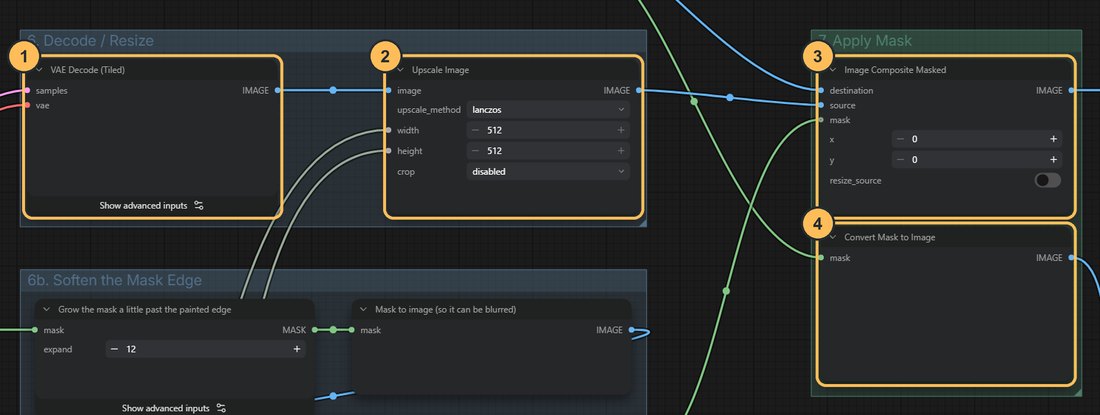
Task: Click the resize handle of the Apply Mask group
Action: click(1078, 392)
